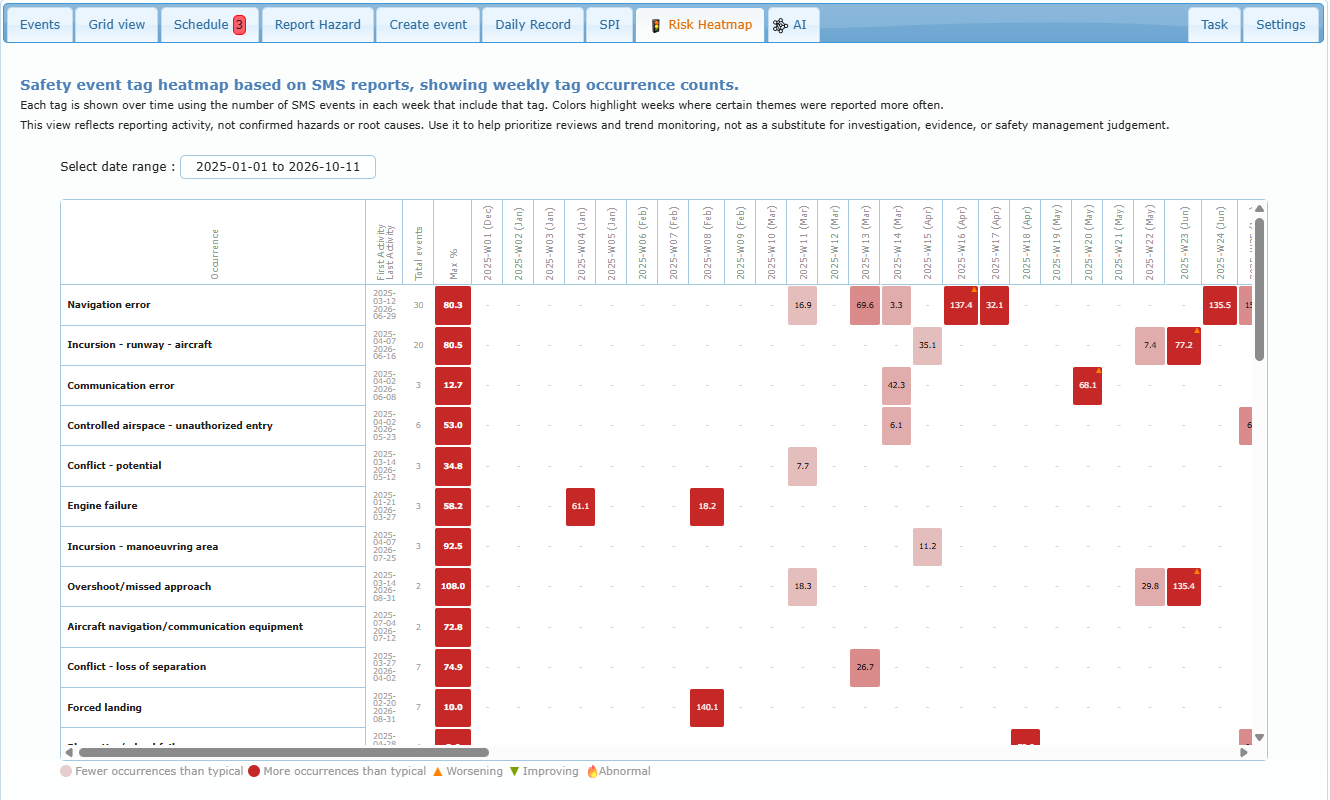Click the heatmap vertical scrollbar down arrow
The width and height of the screenshot is (1330, 800).
point(1259,737)
